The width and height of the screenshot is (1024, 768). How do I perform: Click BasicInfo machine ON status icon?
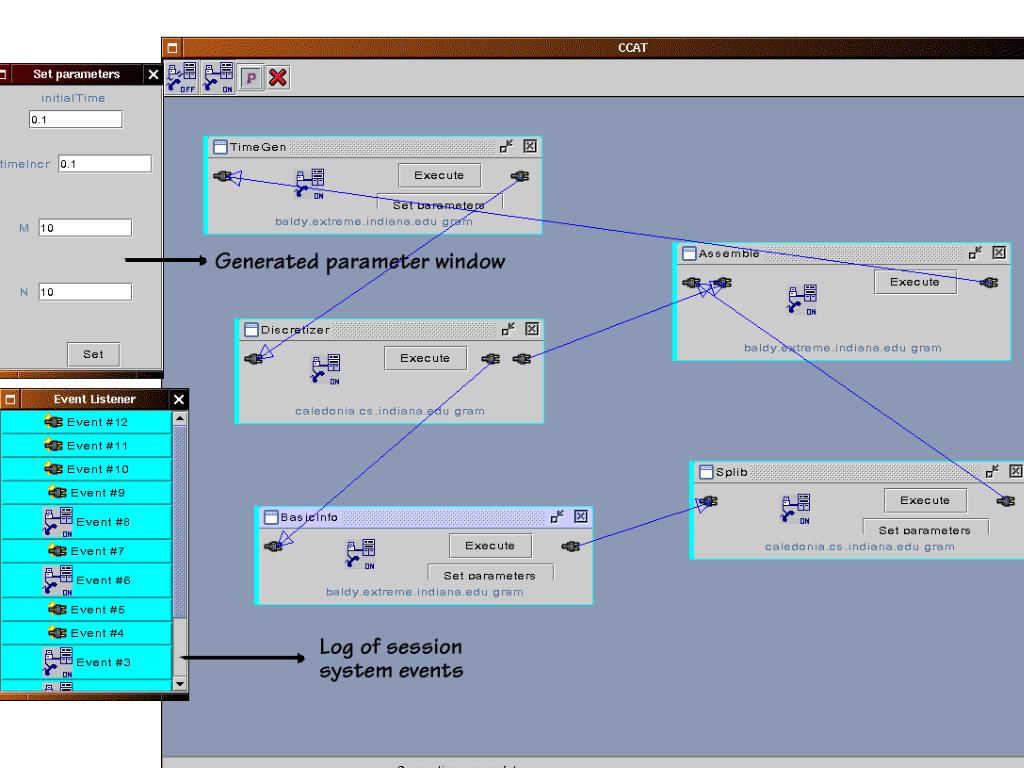coord(361,554)
